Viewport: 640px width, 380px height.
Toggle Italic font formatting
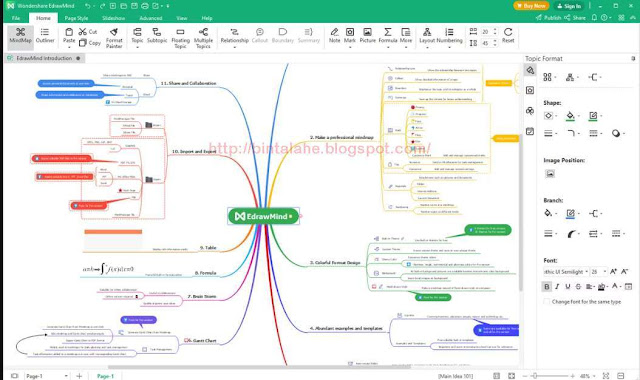pos(558,287)
